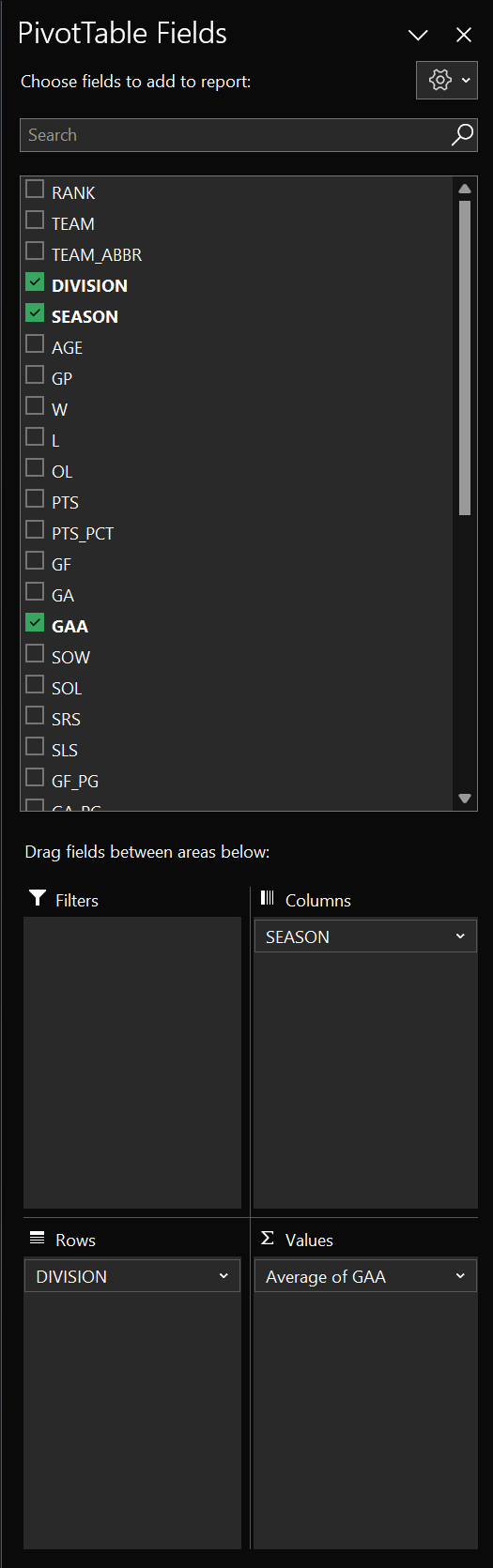Viewport: 493px width, 1568px height.
Task: Click the Rows area icon
Action: (x=38, y=1238)
